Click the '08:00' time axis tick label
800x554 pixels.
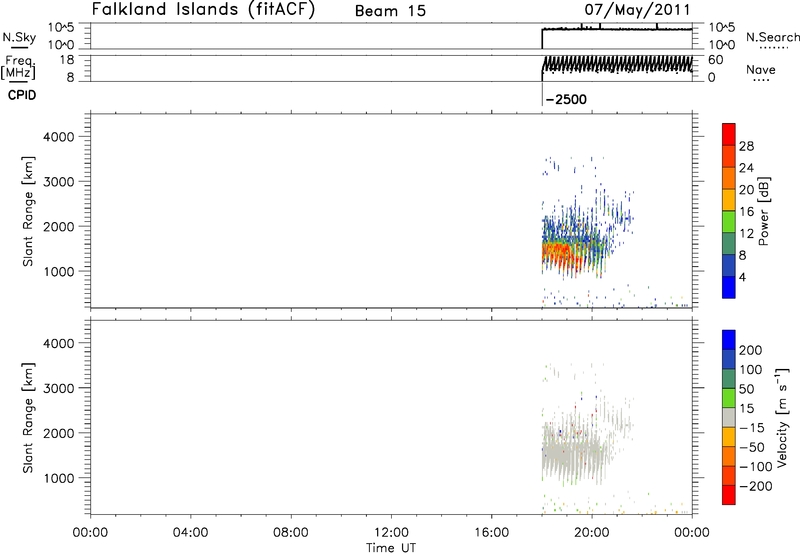pyautogui.click(x=291, y=533)
